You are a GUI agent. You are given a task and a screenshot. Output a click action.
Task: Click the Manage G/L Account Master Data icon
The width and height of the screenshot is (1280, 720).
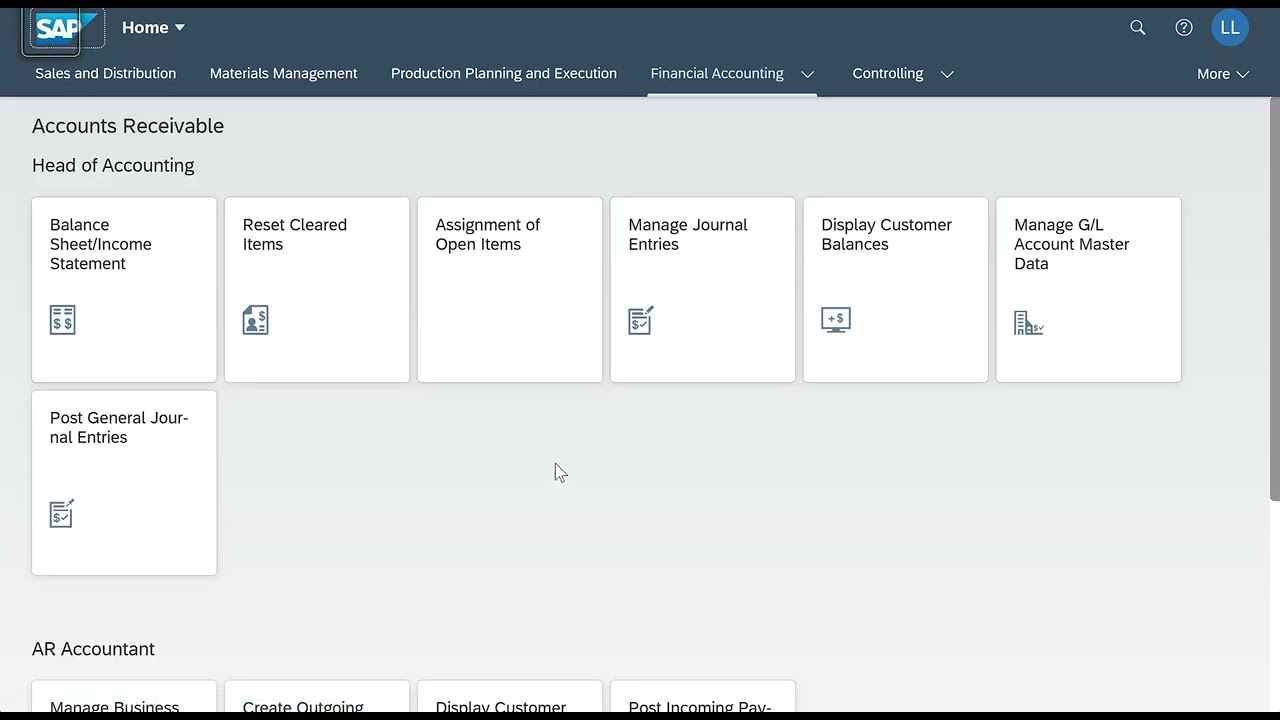(x=1029, y=322)
